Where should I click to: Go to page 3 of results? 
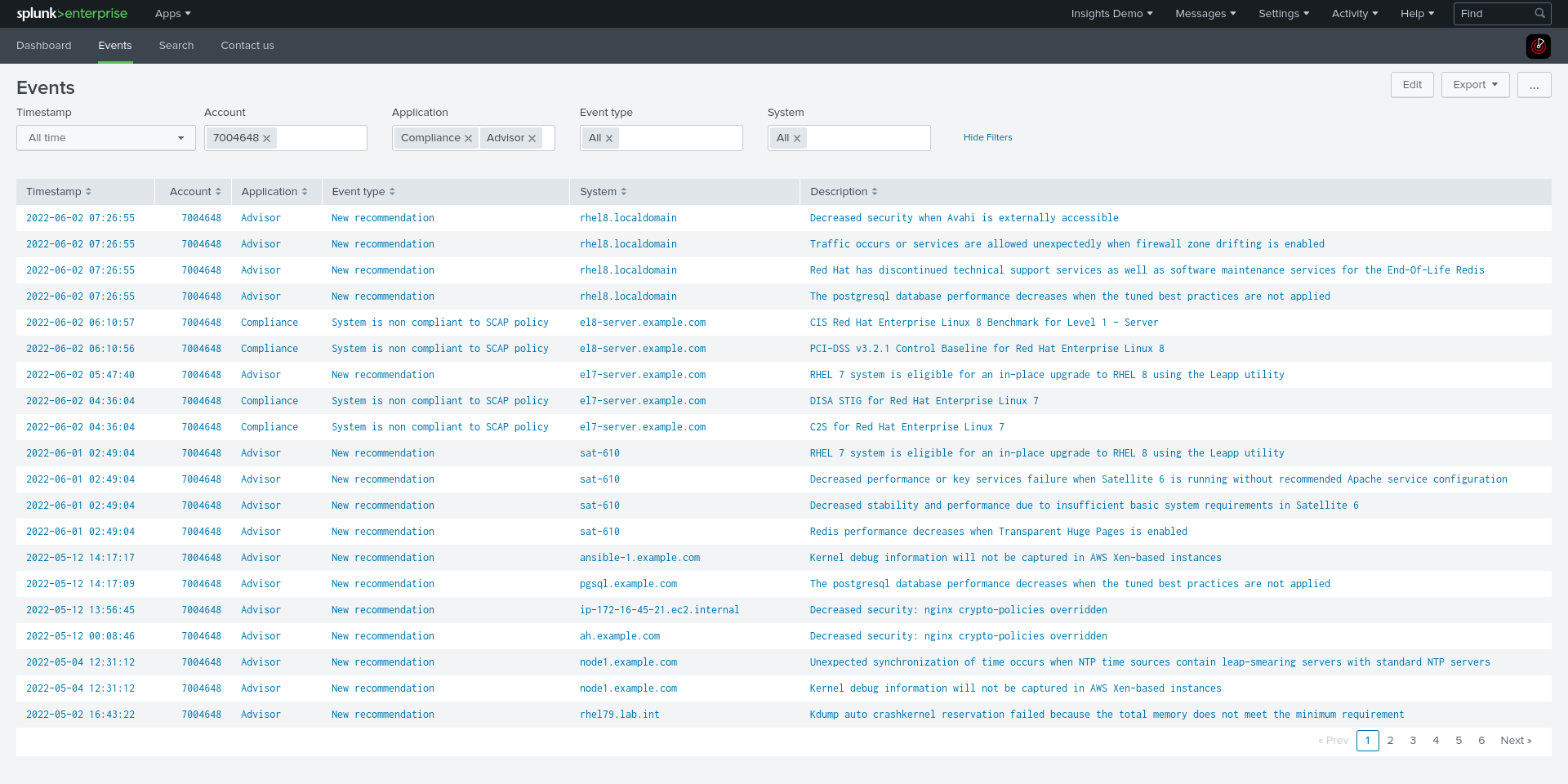coord(1413,741)
